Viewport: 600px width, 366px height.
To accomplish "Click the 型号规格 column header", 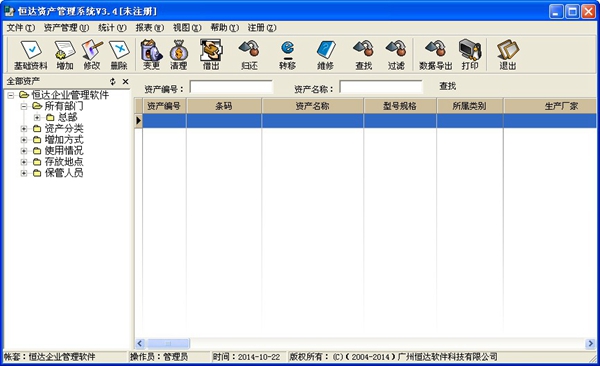I will (x=400, y=106).
